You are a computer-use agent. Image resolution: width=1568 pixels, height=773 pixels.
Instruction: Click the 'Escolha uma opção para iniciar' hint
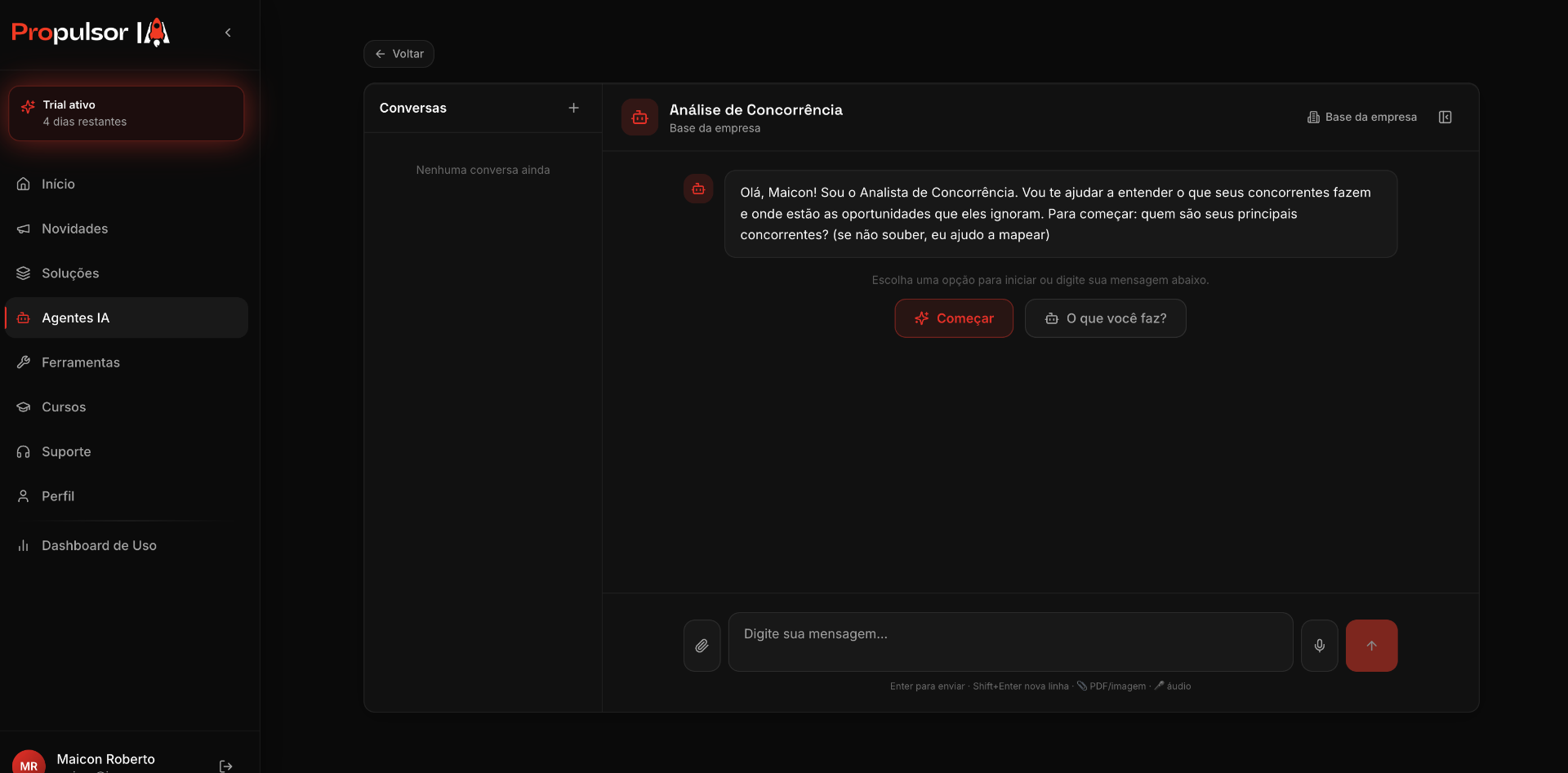(x=1040, y=280)
